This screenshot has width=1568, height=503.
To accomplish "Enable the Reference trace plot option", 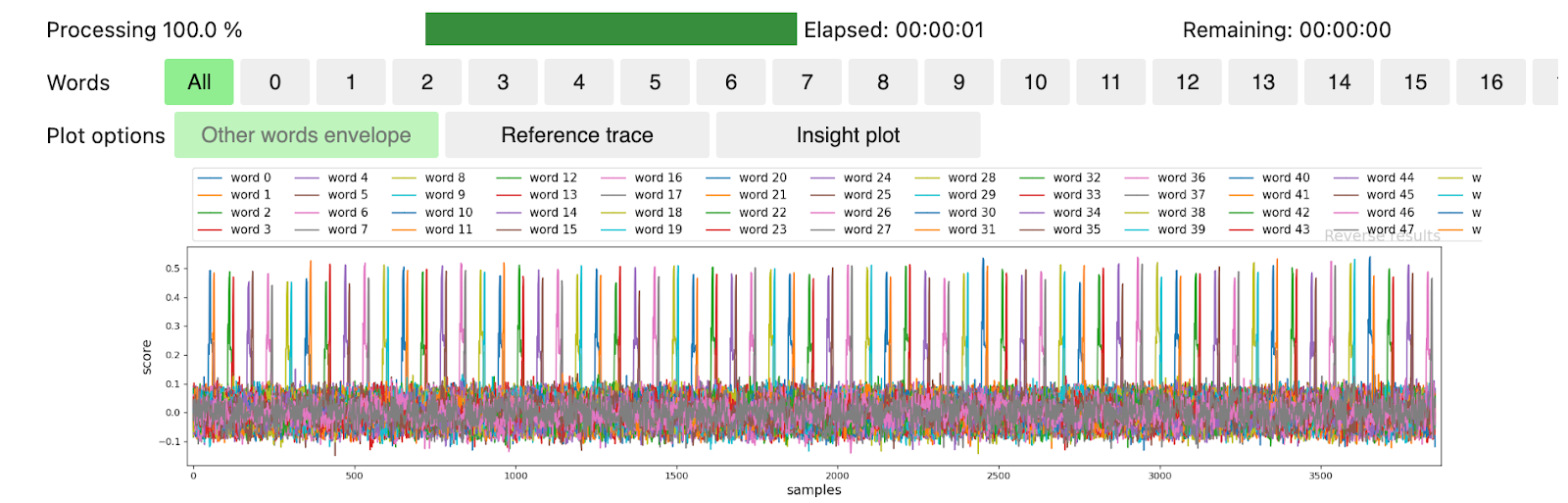I will (x=576, y=135).
